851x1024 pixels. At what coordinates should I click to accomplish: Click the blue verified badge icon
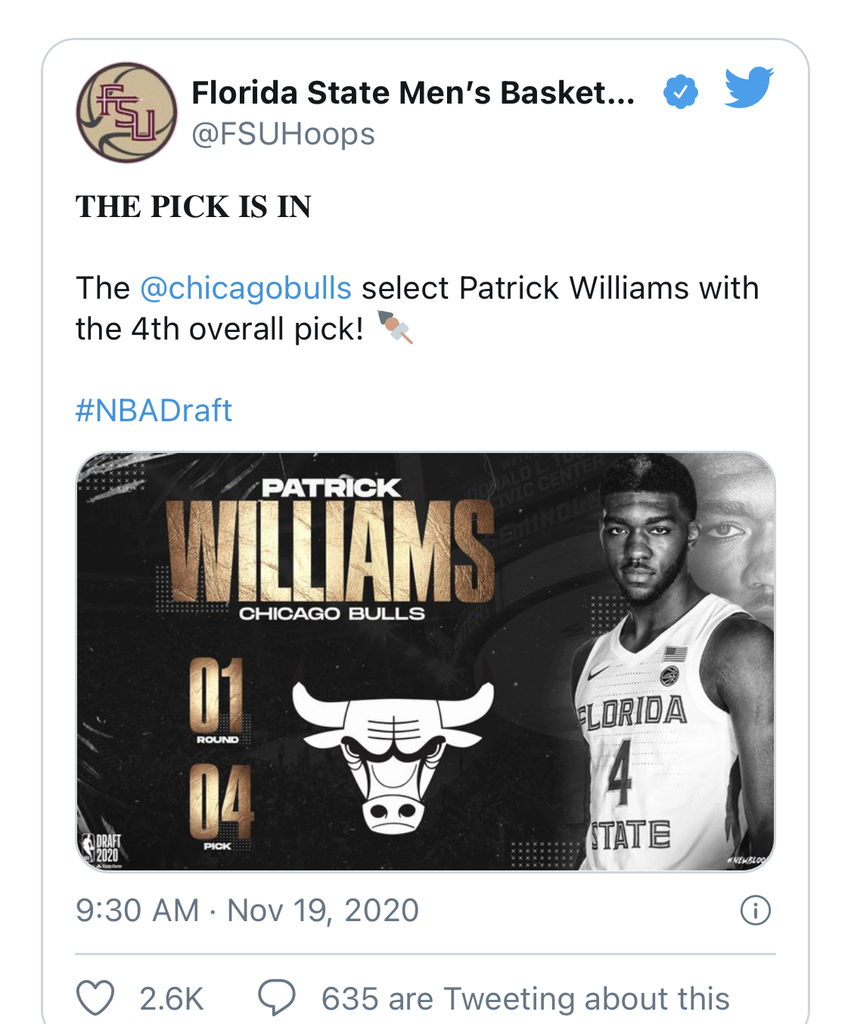[681, 92]
